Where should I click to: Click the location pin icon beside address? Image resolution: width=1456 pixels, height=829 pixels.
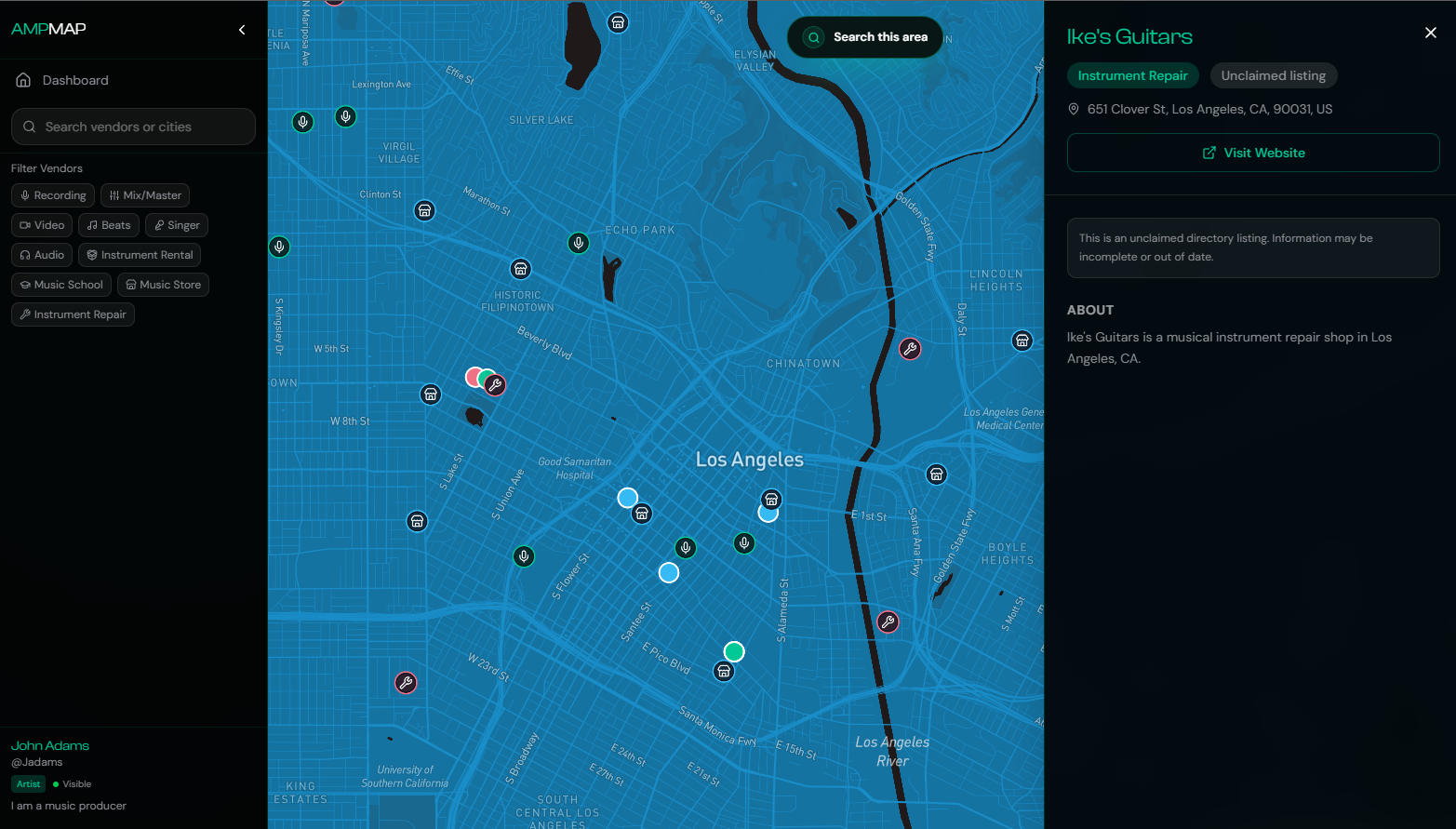(1074, 109)
